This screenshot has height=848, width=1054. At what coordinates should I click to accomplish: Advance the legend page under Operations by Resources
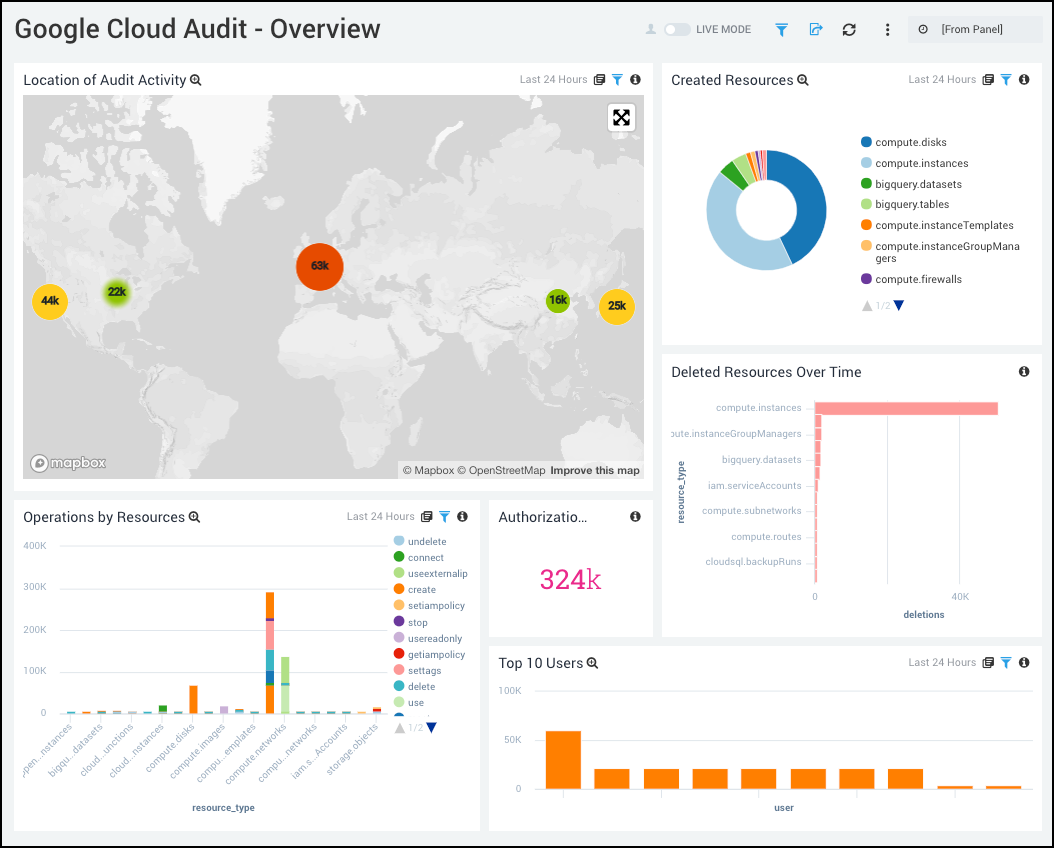(431, 728)
